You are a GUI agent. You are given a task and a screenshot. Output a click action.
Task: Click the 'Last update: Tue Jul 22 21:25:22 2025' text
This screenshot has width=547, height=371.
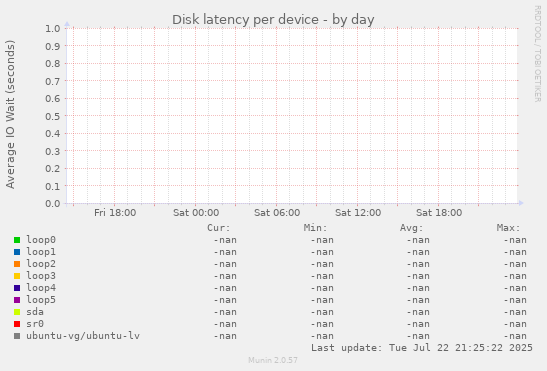click(x=422, y=348)
